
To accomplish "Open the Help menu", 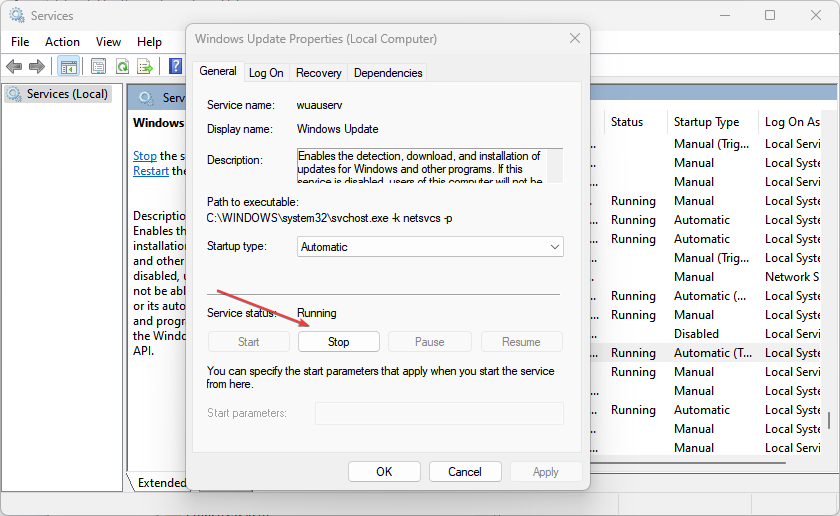I will [149, 42].
